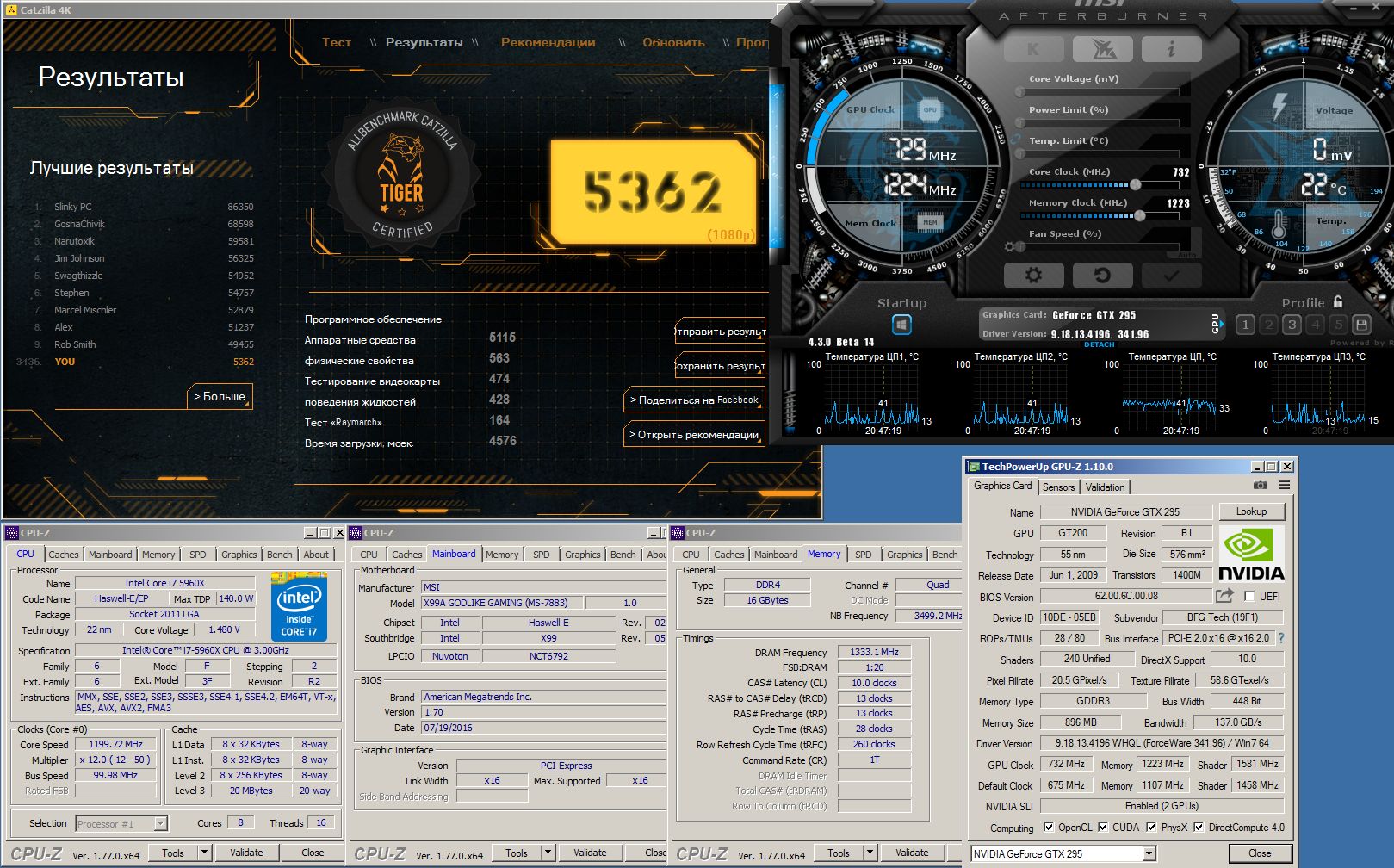Screen dimensions: 1394x868
Task: Open Обновить tab in Catzilla
Action: pyautogui.click(x=673, y=42)
